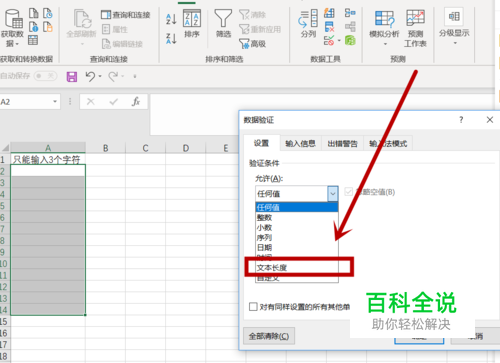Click the fx Insert Function icon
This screenshot has width=500, height=363.
136,102
